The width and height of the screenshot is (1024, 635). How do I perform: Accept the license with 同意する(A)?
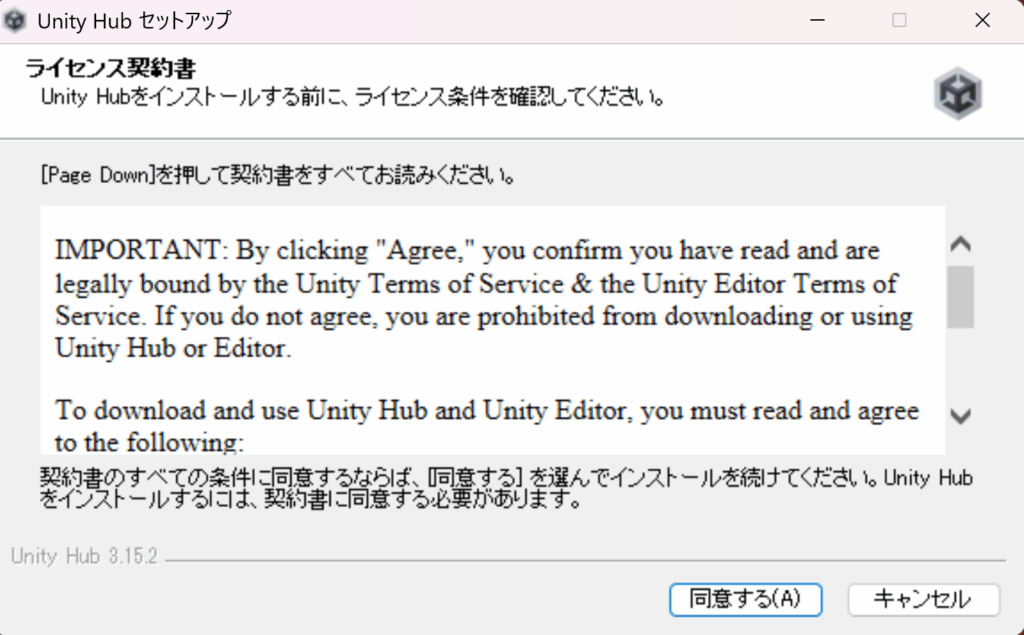pyautogui.click(x=745, y=599)
